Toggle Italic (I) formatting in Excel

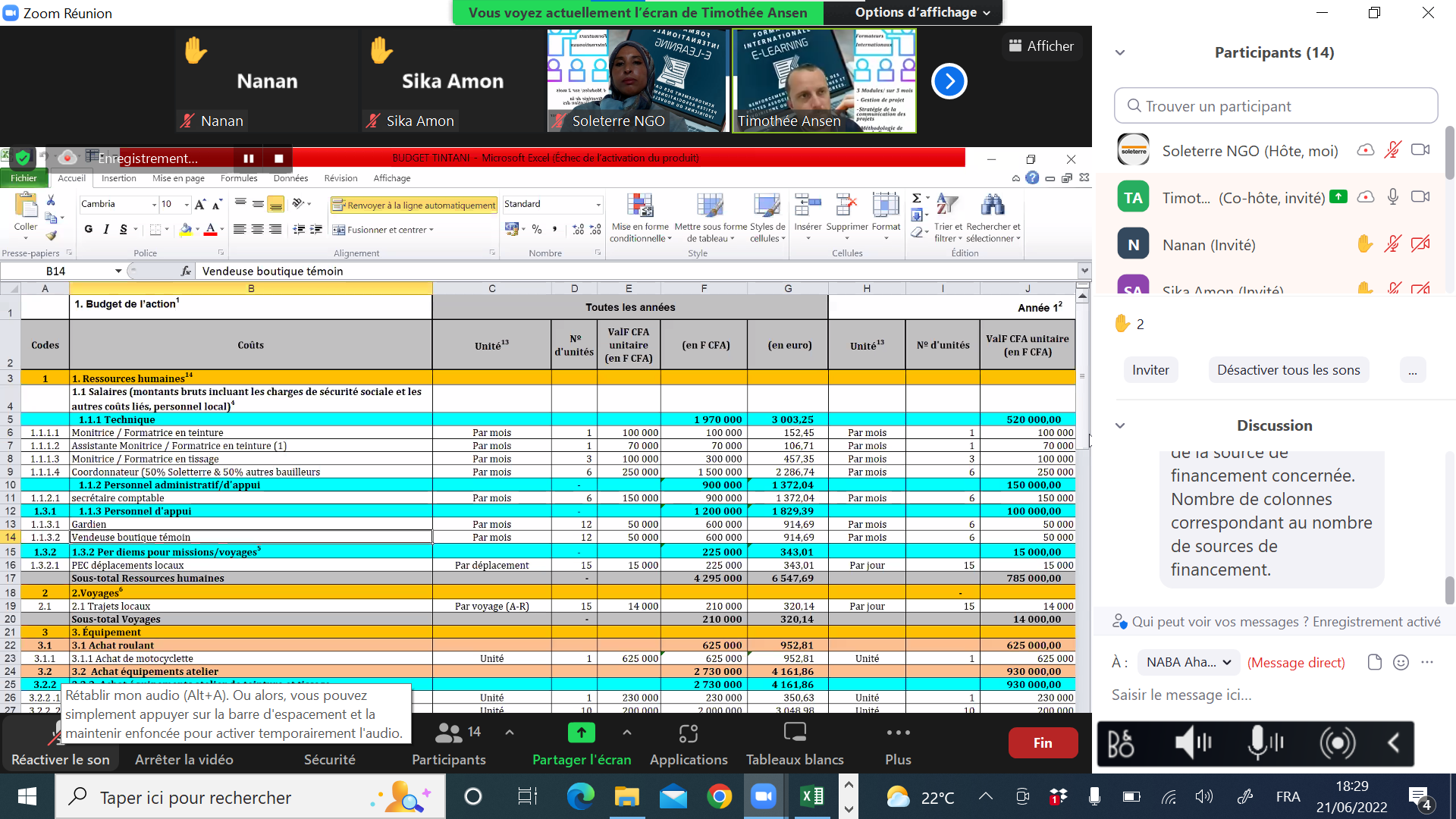(x=106, y=229)
